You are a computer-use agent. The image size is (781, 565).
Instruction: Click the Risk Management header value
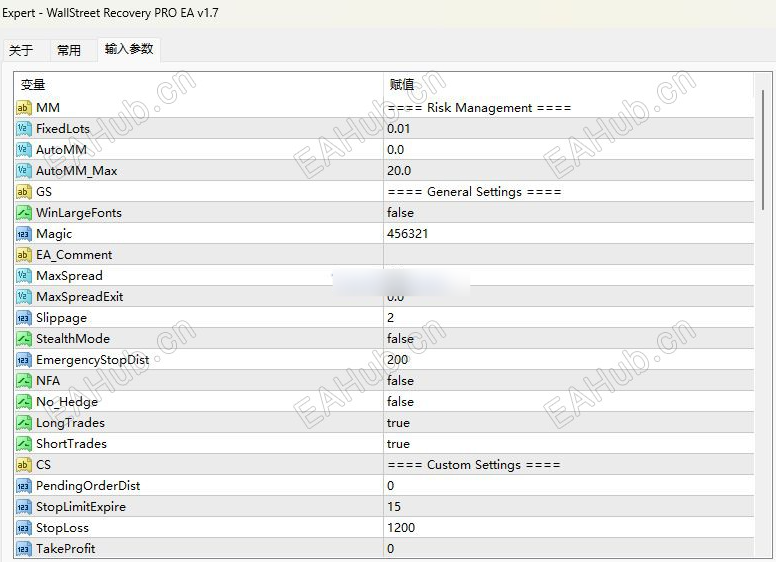(x=480, y=108)
